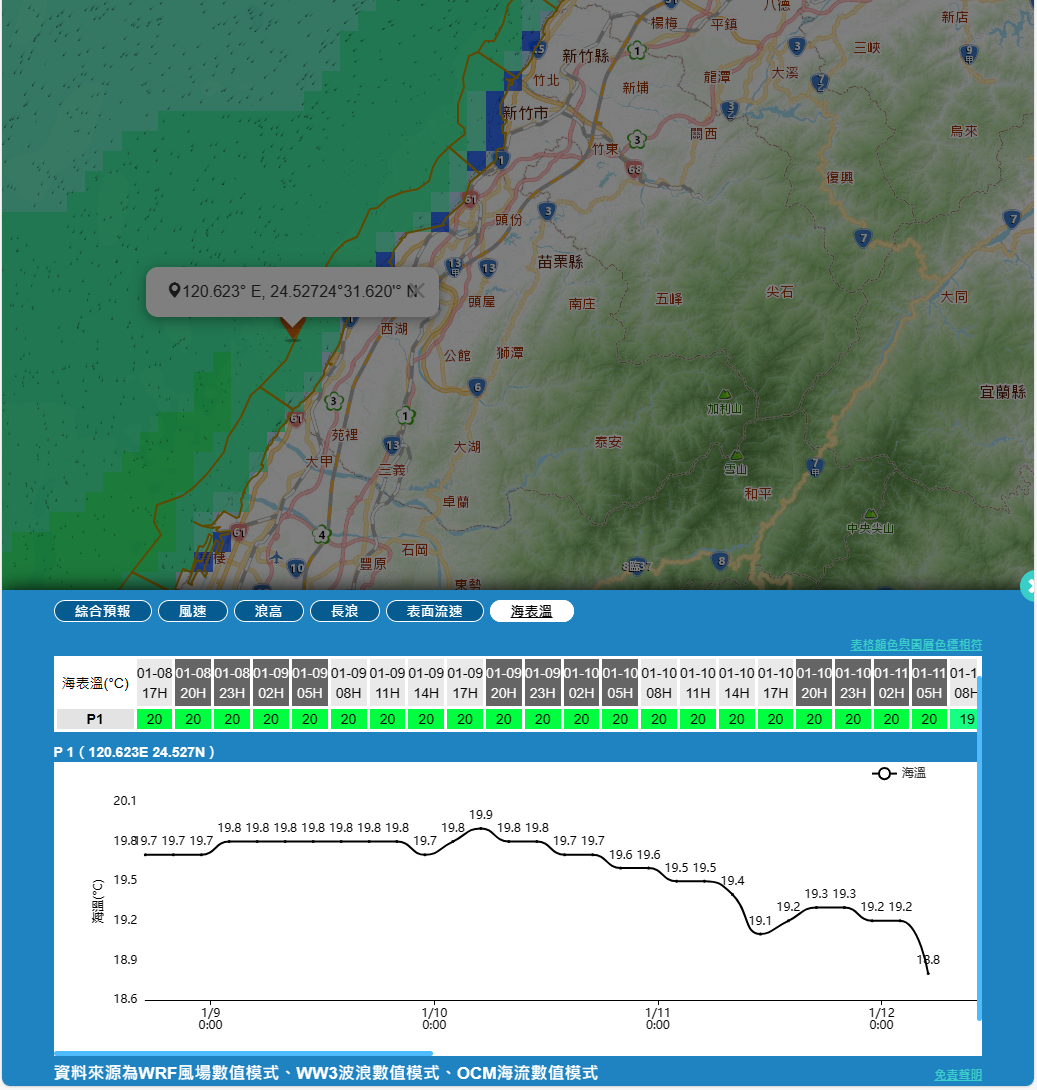Image resolution: width=1037 pixels, height=1090 pixels.
Task: Click the pin icon in the coordinates popup
Action: 174,291
